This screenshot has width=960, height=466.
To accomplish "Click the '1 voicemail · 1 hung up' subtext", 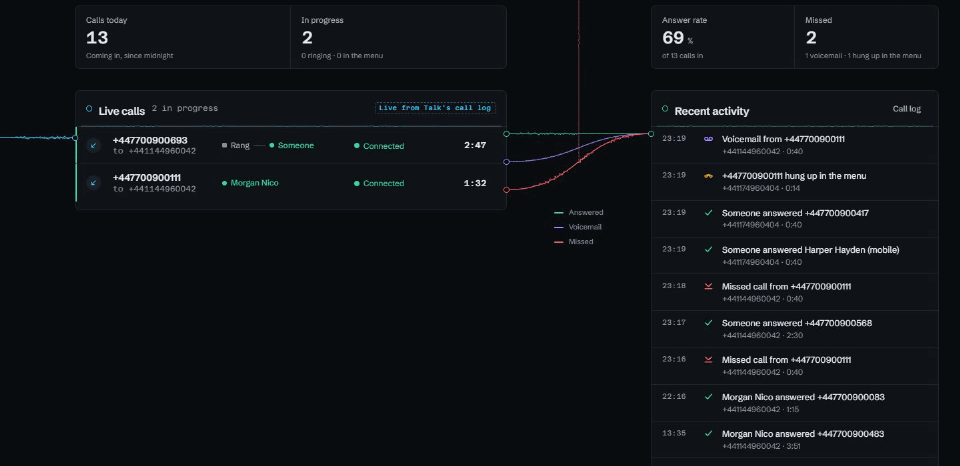I will [863, 56].
